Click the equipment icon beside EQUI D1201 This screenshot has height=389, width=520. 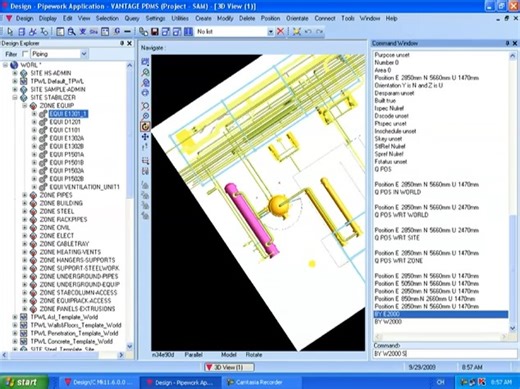[43, 122]
